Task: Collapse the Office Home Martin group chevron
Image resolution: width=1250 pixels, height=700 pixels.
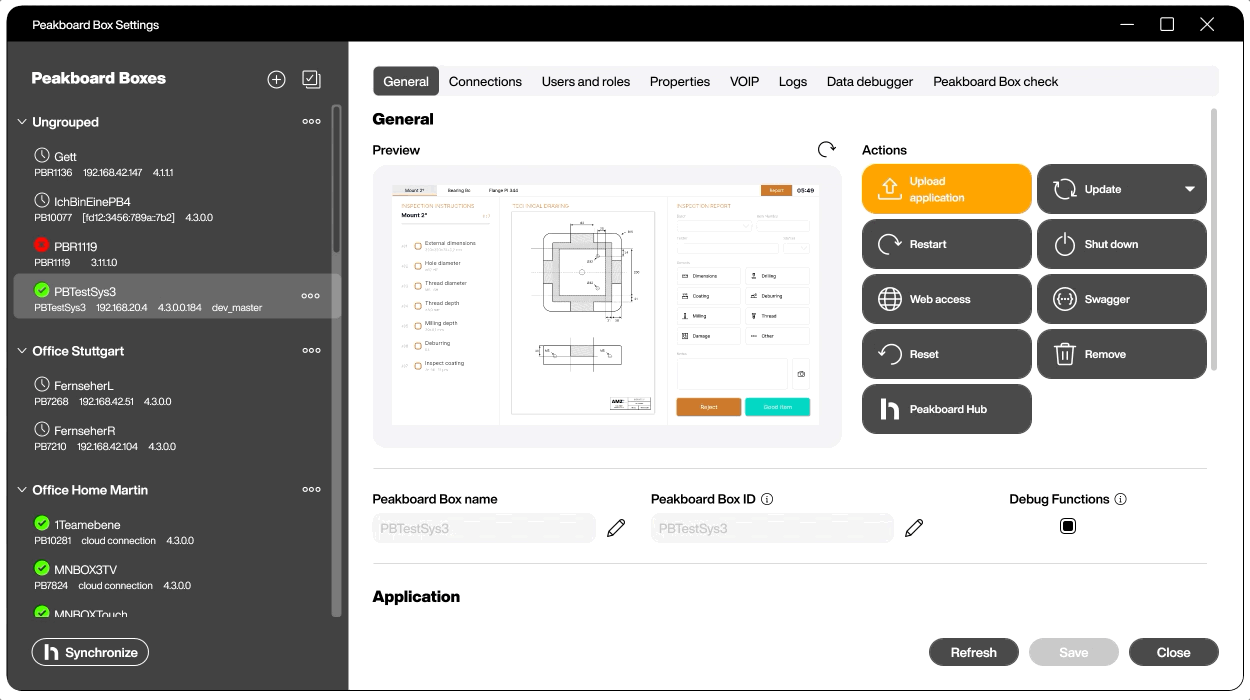Action: [x=23, y=490]
